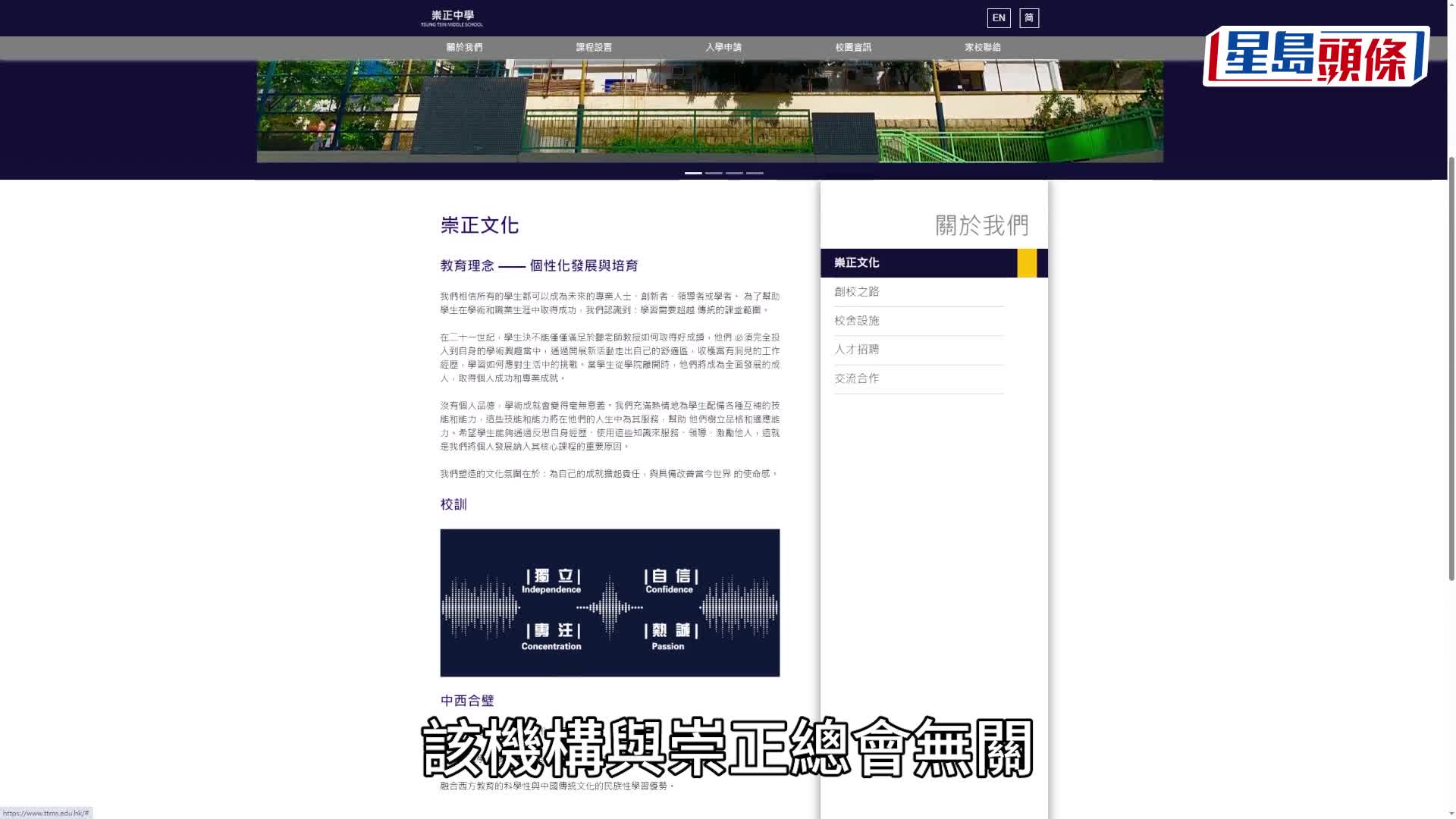Select the second banner slide indicator
Screen dimensions: 1456x819
714,173
